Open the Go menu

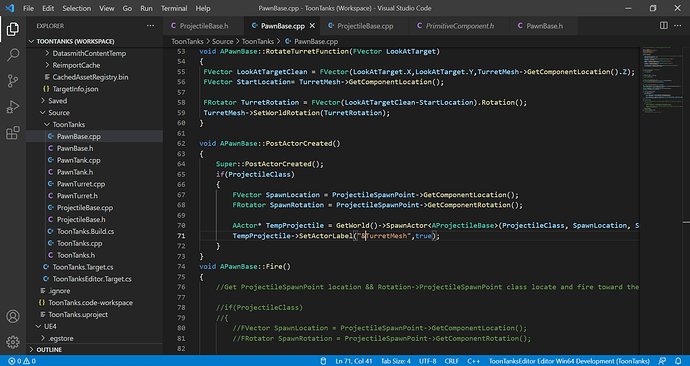tap(127, 8)
